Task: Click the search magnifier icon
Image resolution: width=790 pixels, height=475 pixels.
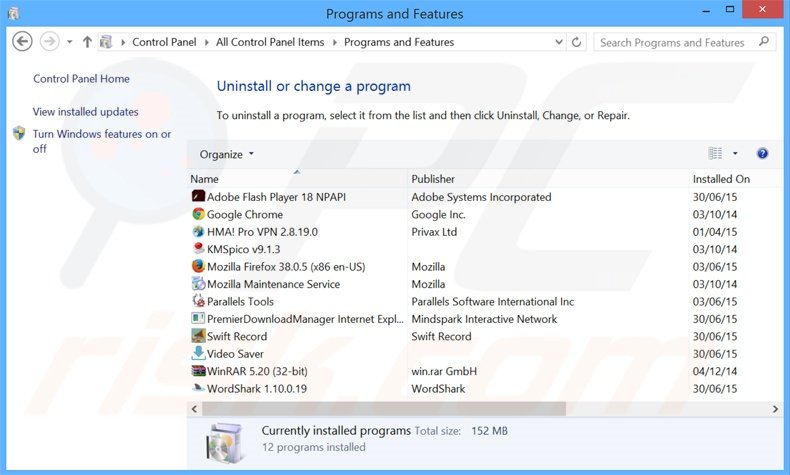Action: point(764,42)
